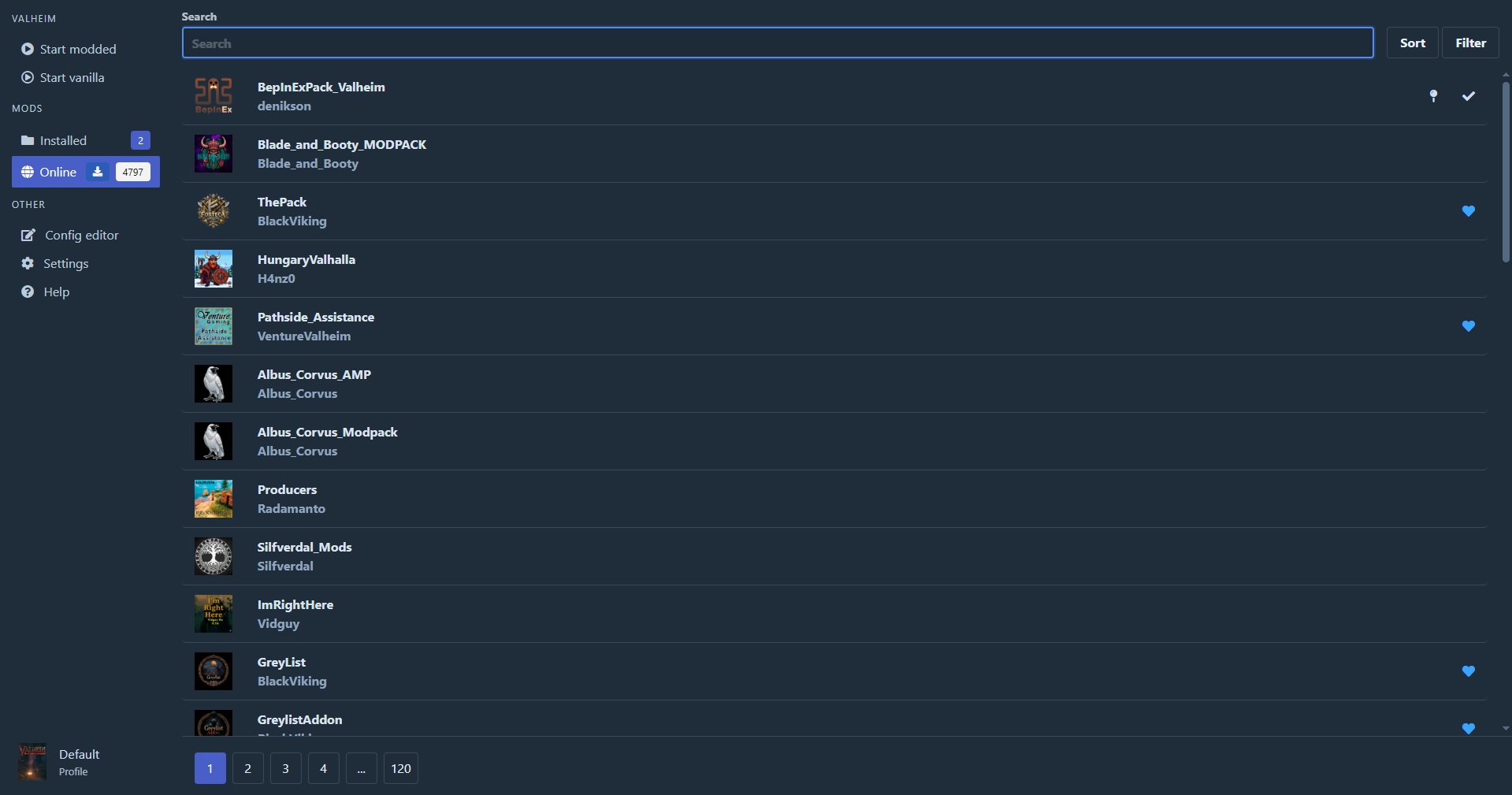Click the Start vanilla play icon
The image size is (1512, 795).
pyautogui.click(x=28, y=77)
